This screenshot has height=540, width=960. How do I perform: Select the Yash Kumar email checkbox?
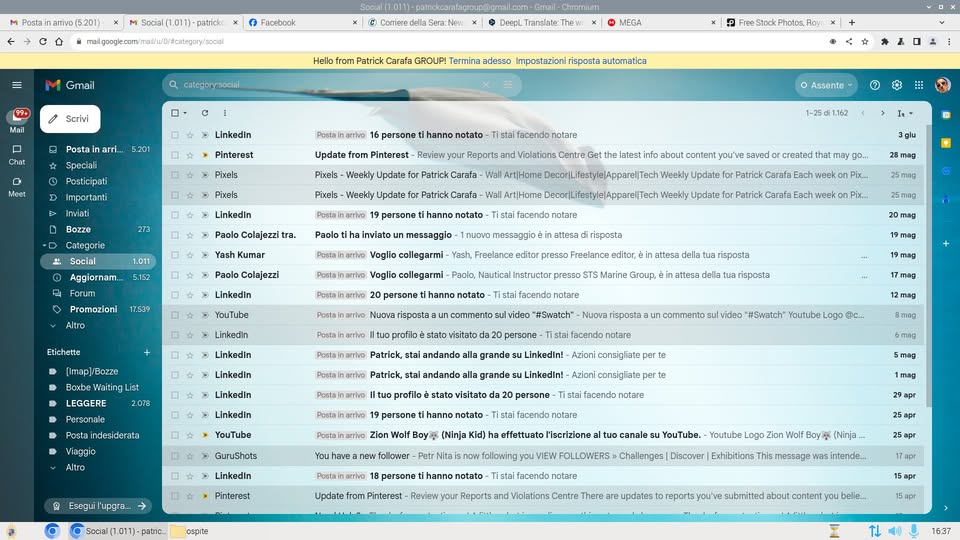175,255
